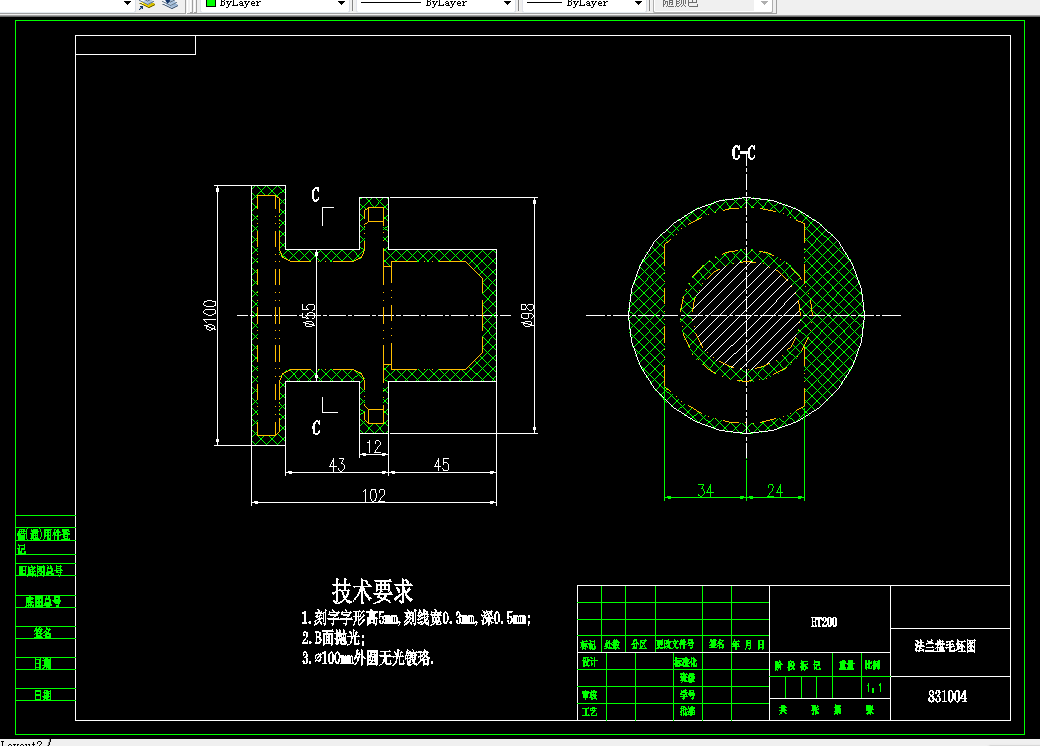Click the 标准化 label in title block
The image size is (1040, 746).
click(x=686, y=662)
